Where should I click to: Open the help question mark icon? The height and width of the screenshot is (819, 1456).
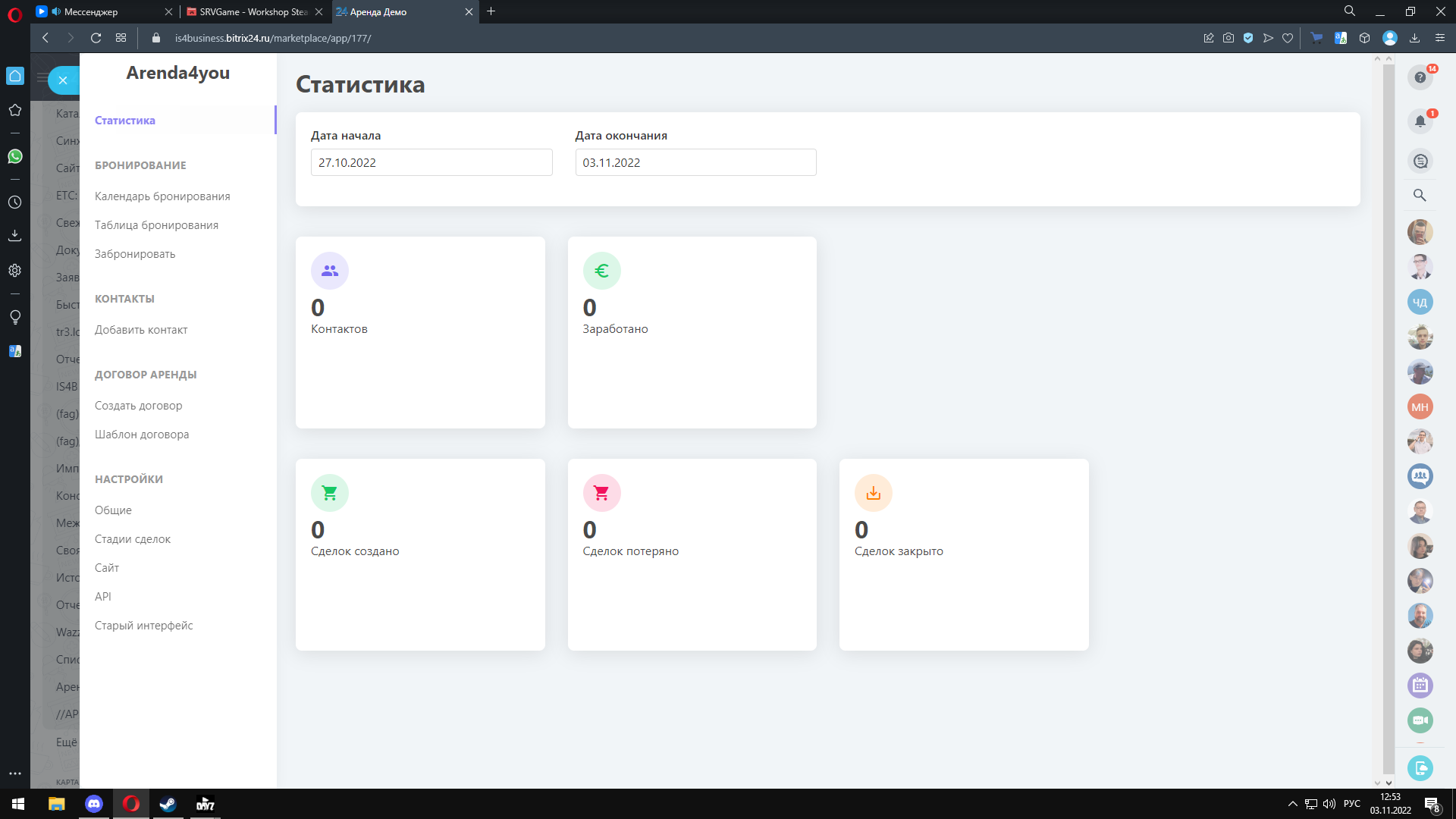click(x=1420, y=77)
